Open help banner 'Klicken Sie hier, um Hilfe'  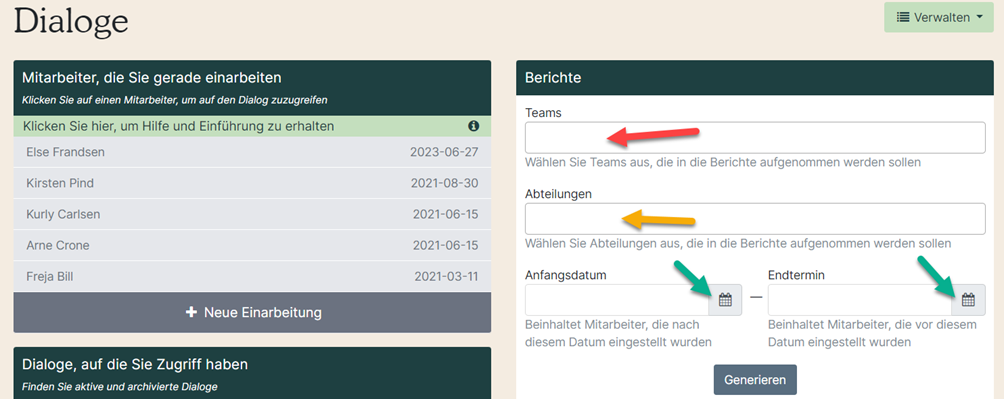tap(252, 126)
